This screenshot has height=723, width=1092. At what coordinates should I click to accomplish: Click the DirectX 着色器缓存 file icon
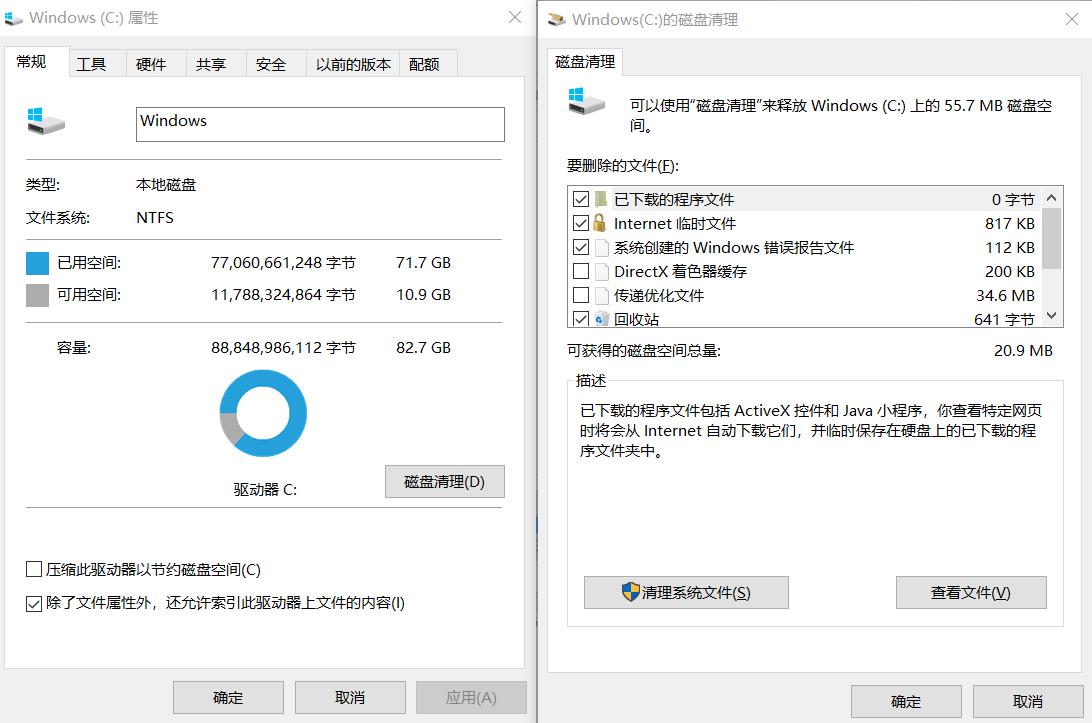coord(601,271)
